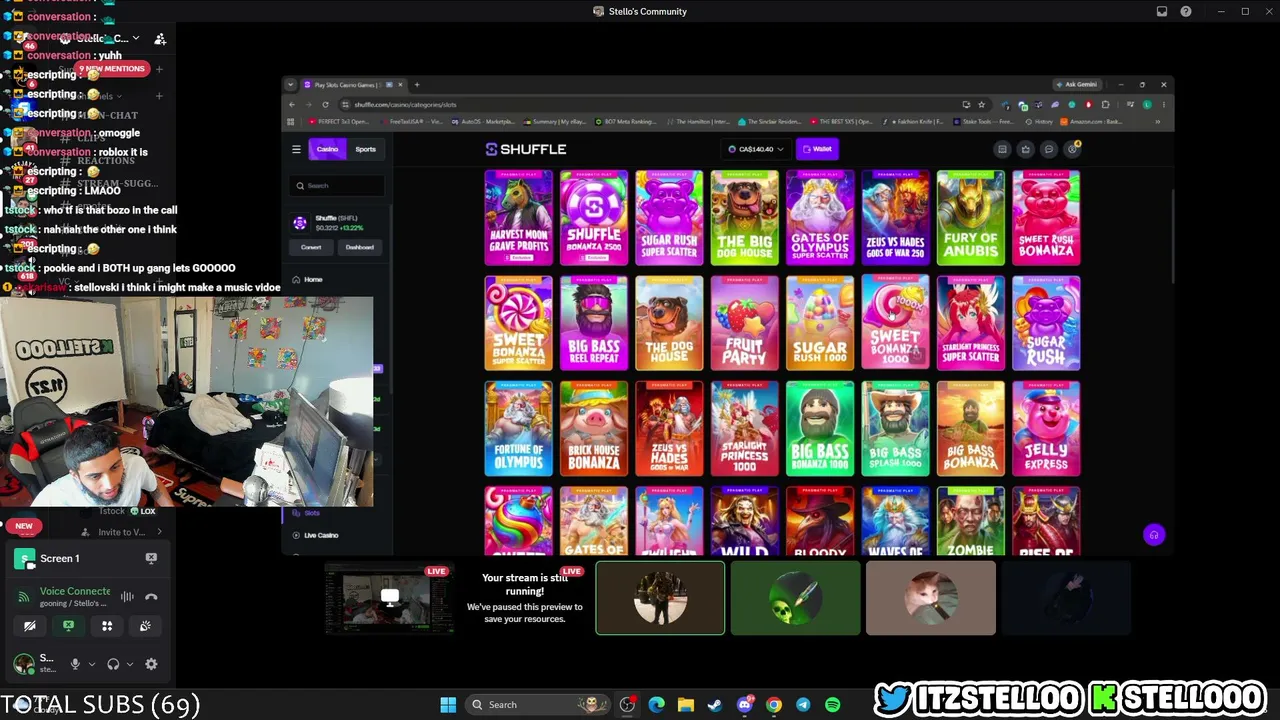Open the Shuffle profile icon with badge

click(1072, 149)
